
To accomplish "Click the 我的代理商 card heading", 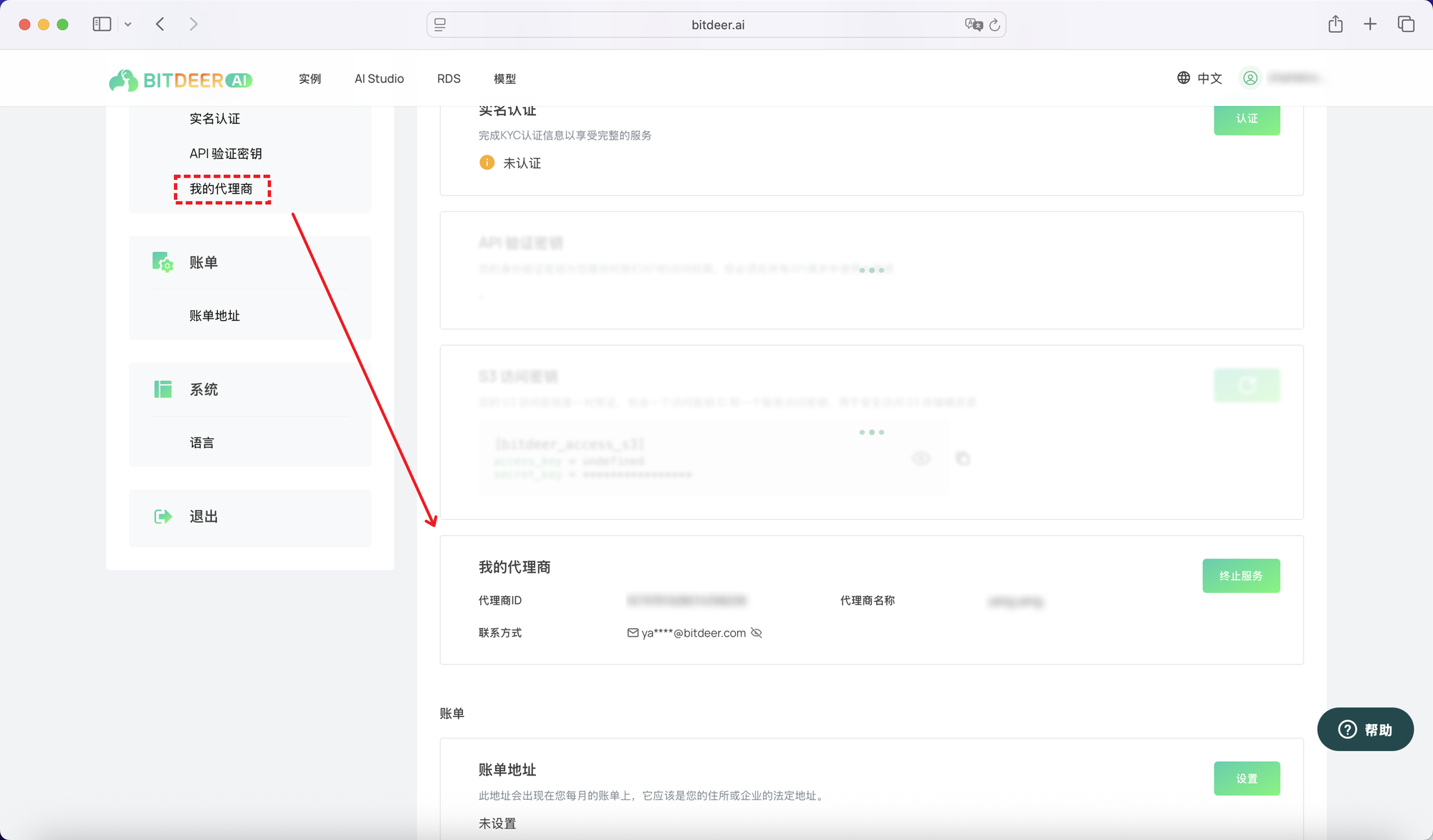I will (514, 567).
